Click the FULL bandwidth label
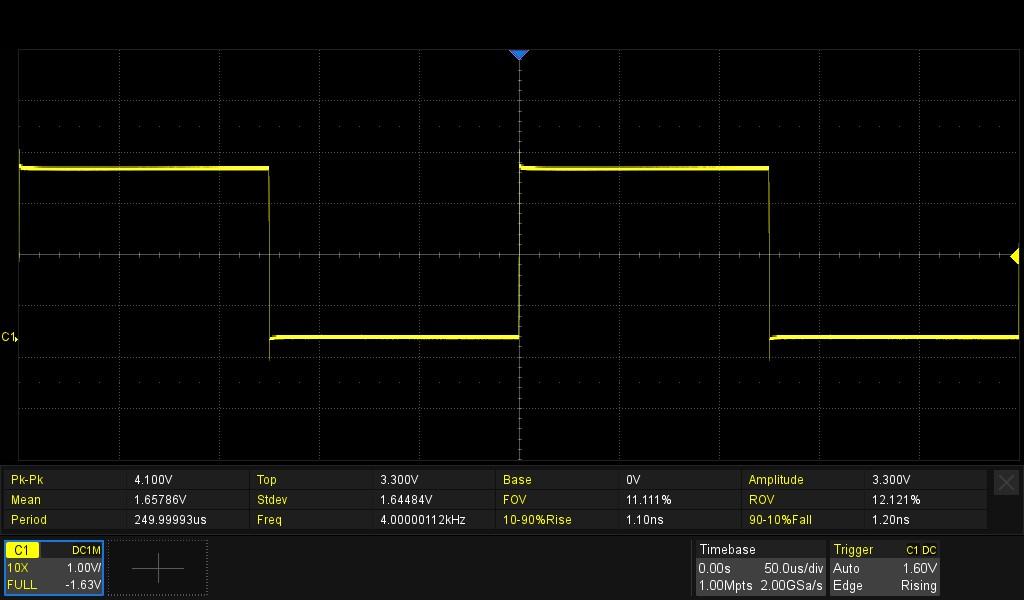Screen dimensions: 1024x600 [x=22, y=585]
